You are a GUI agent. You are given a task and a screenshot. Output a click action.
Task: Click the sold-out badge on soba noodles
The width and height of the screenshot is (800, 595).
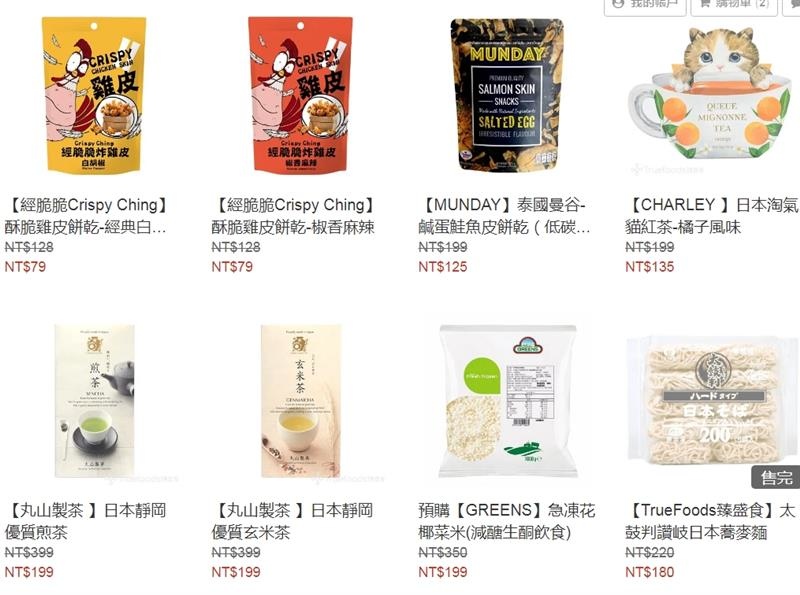[x=776, y=478]
